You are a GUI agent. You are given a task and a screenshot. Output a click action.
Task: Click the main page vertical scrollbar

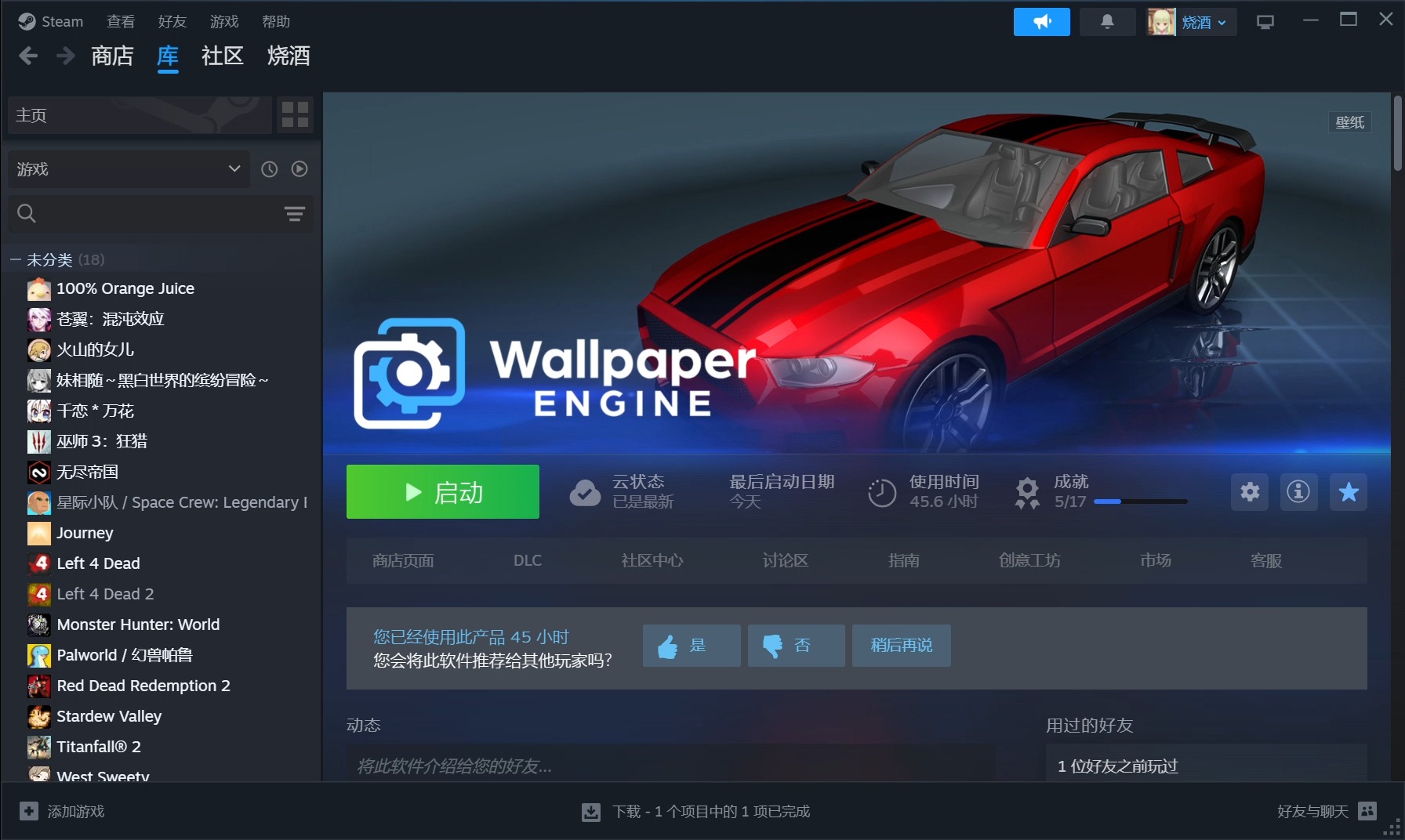[1397, 133]
